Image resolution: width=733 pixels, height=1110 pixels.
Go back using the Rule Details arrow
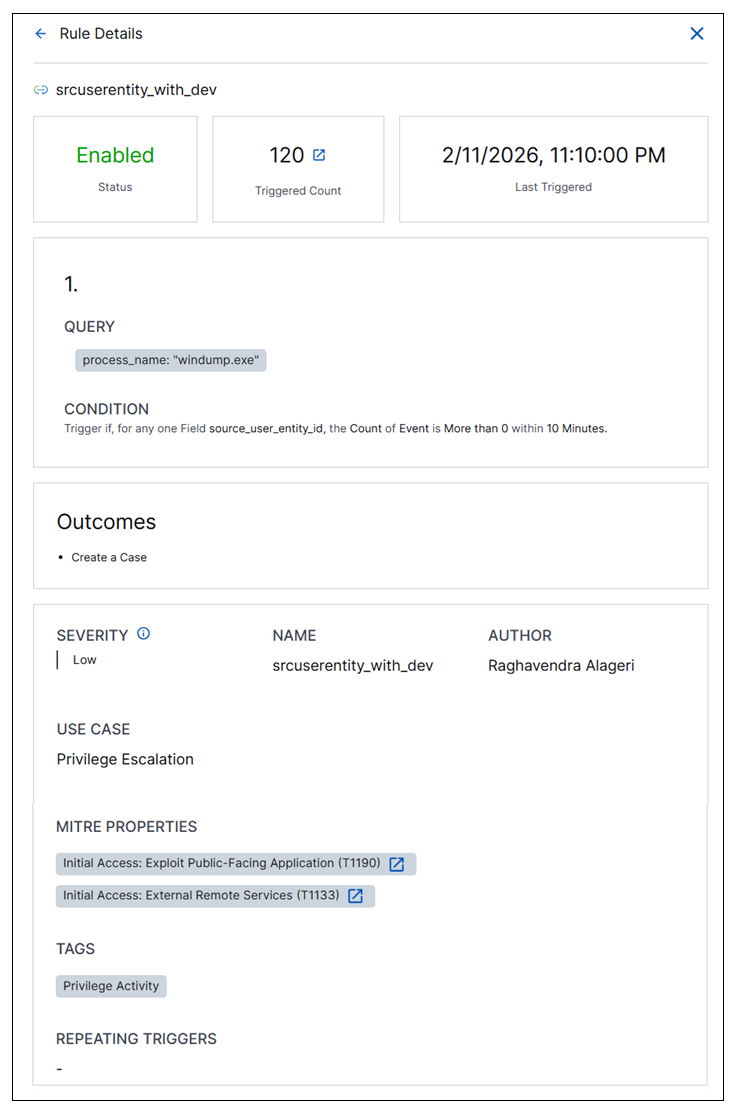tap(41, 34)
